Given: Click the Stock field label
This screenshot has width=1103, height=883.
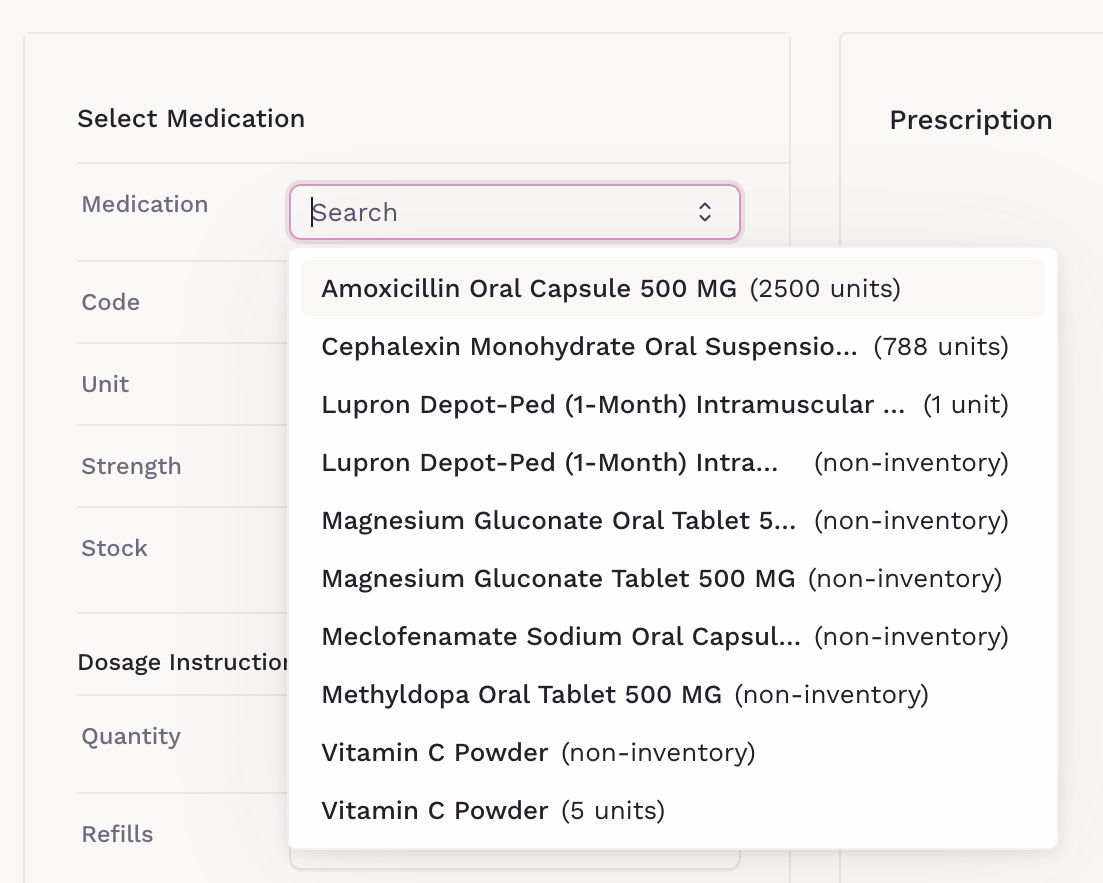Looking at the screenshot, I should (x=114, y=548).
